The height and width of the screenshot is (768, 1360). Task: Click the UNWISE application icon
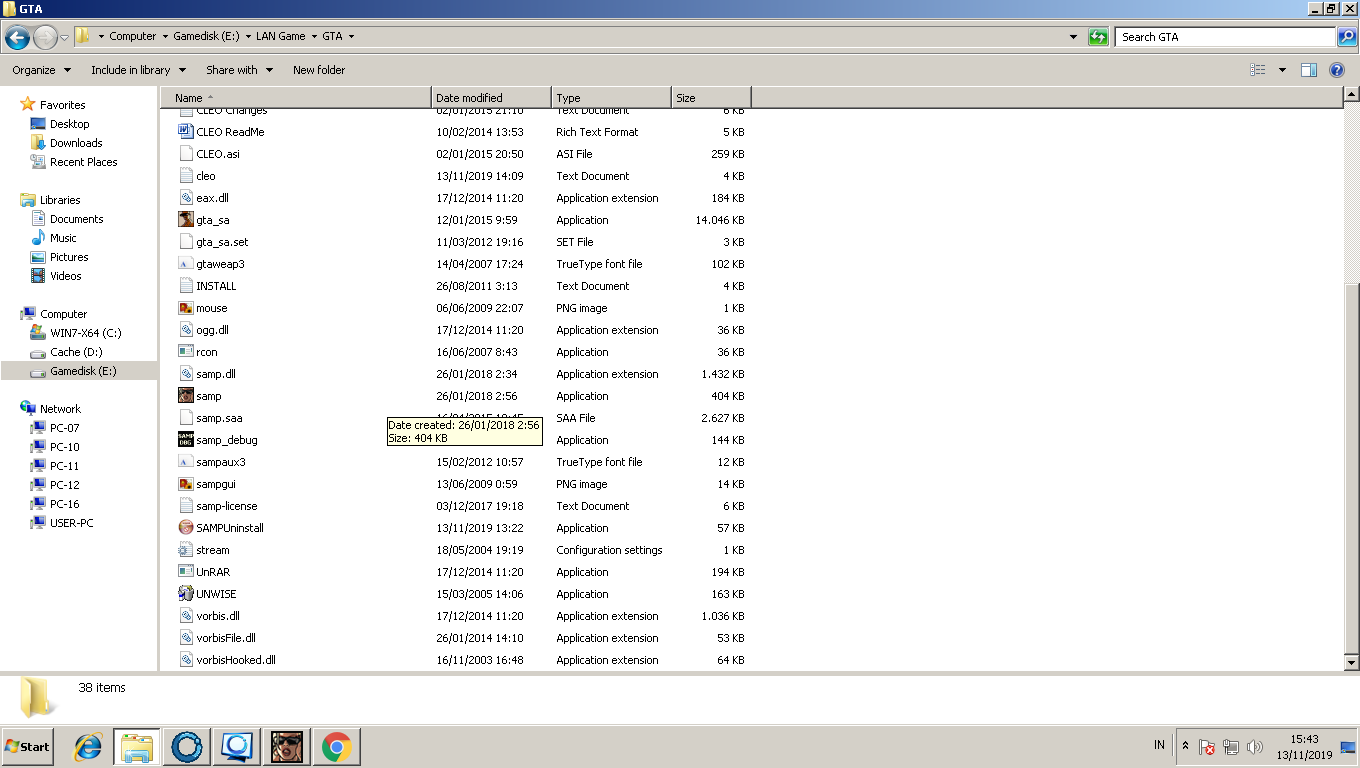[x=186, y=594]
